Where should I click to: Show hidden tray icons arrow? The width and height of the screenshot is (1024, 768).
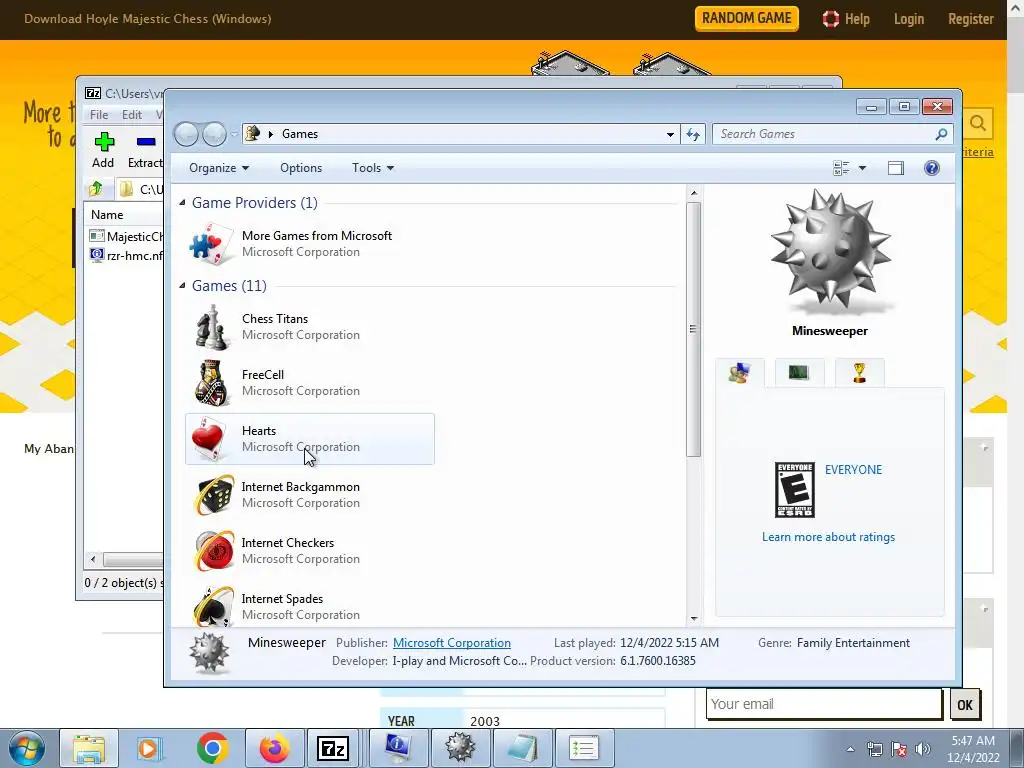click(x=850, y=749)
